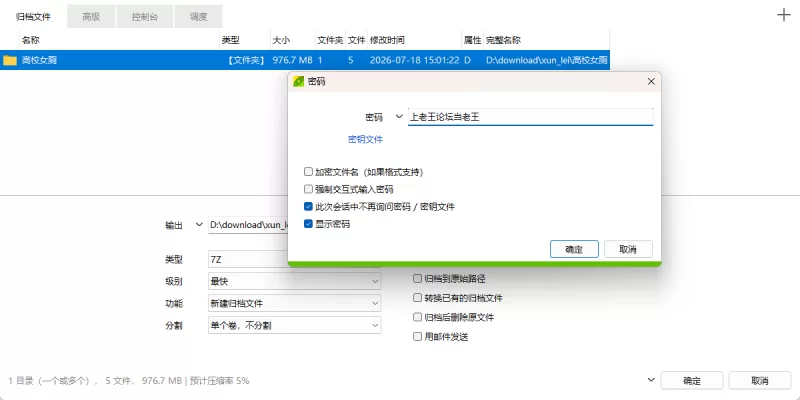The width and height of the screenshot is (800, 400).
Task: Switch to the 归档文件 tab
Action: pos(34,17)
